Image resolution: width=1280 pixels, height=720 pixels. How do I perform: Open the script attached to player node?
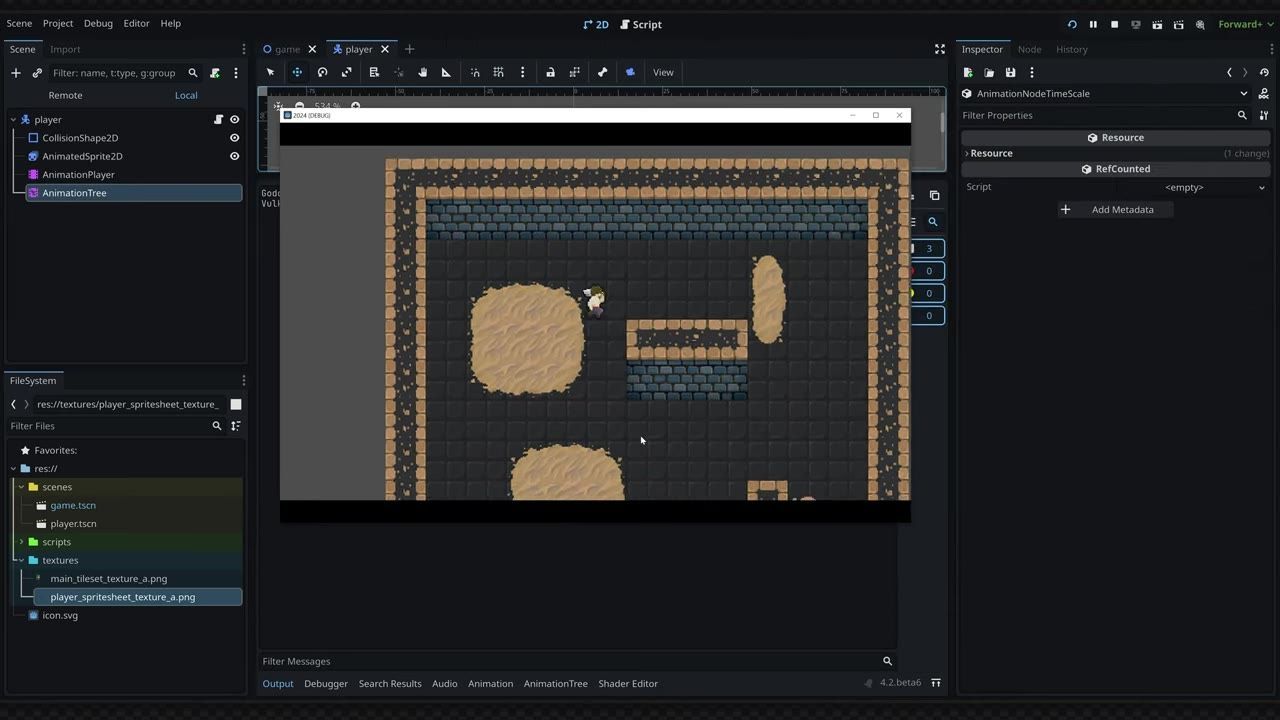point(218,120)
